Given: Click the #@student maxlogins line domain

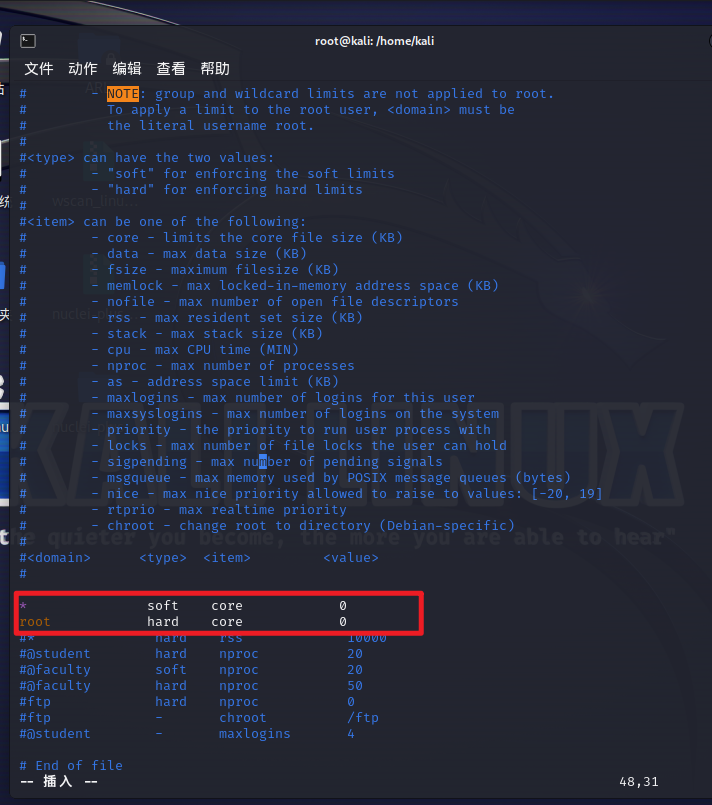Looking at the screenshot, I should (x=55, y=734).
